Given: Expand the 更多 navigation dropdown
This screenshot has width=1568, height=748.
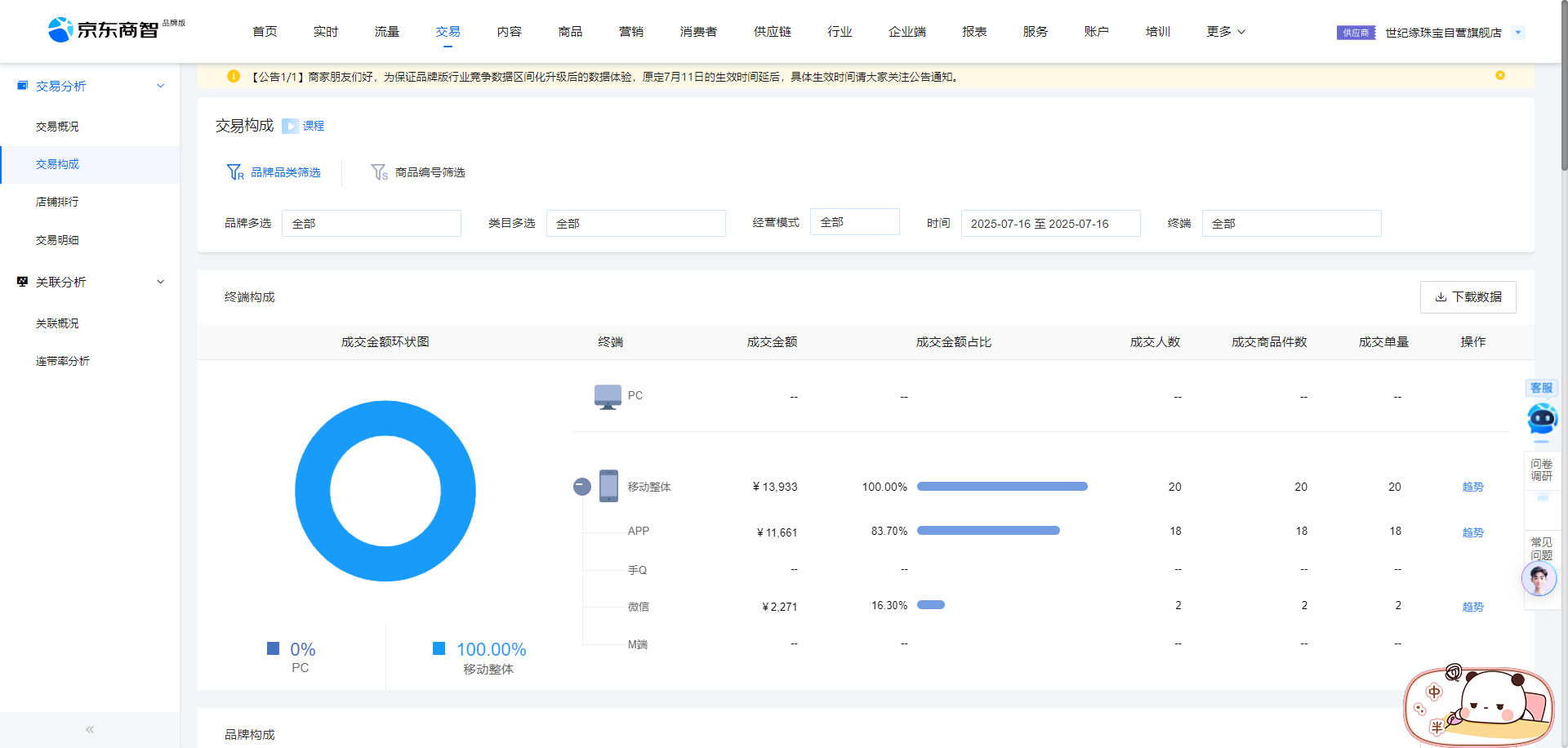Looking at the screenshot, I should click(1226, 32).
